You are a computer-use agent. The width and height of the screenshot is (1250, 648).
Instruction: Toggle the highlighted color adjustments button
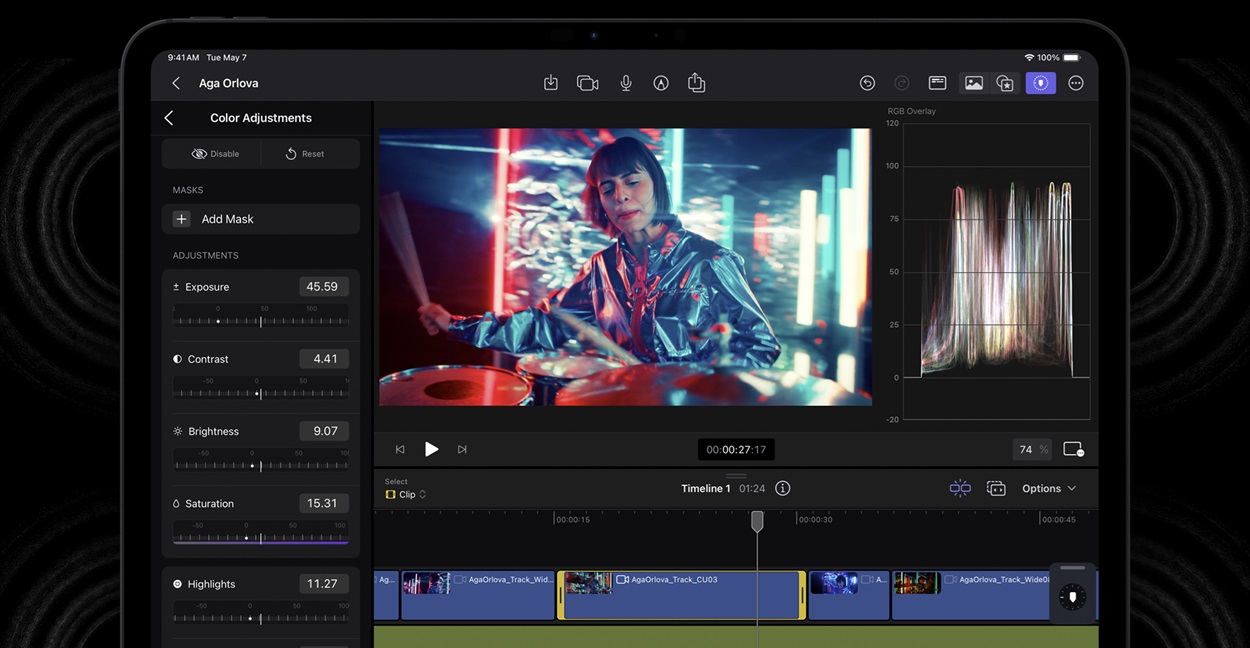1041,83
